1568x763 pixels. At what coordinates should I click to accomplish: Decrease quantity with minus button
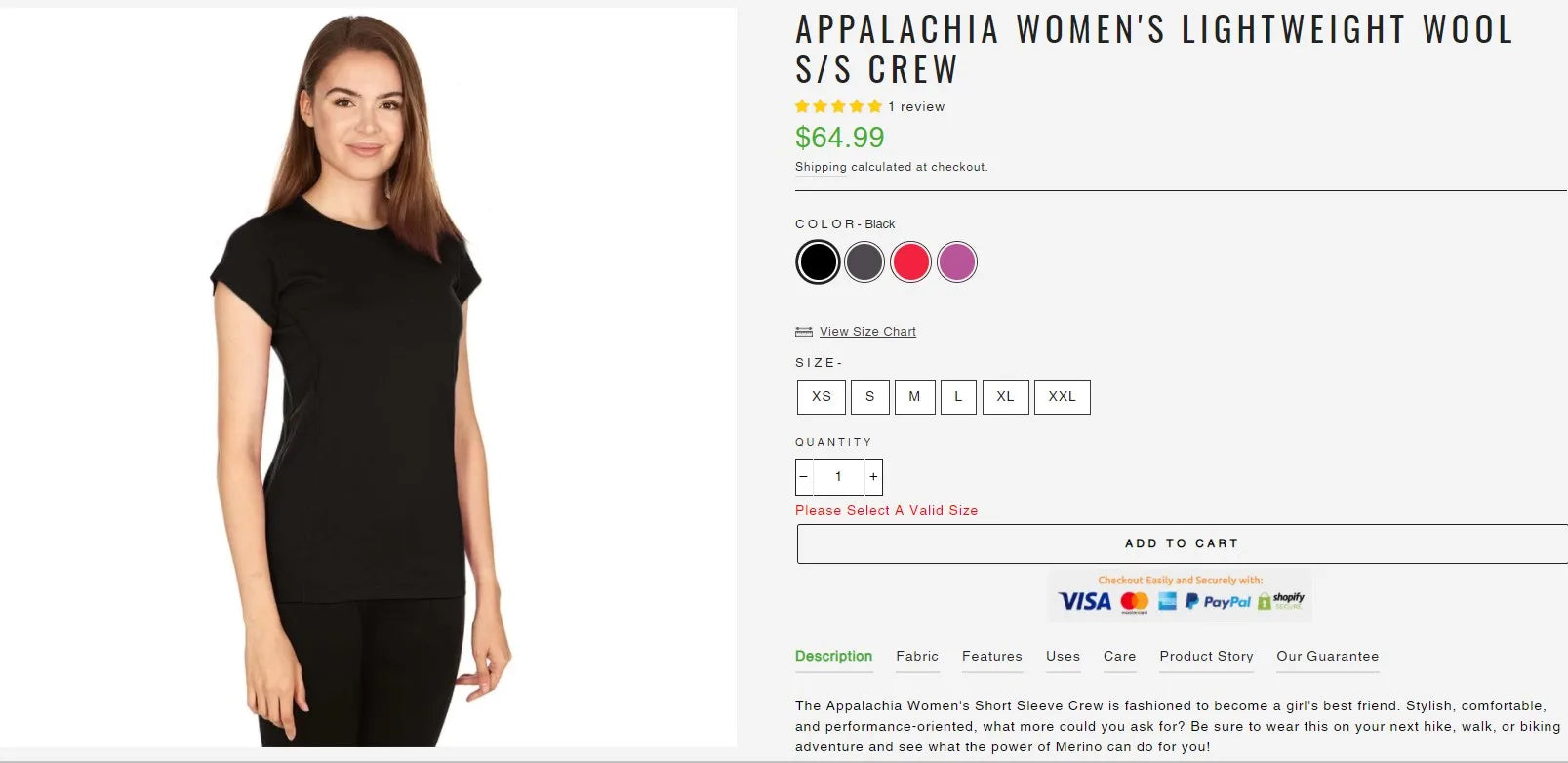(x=804, y=477)
